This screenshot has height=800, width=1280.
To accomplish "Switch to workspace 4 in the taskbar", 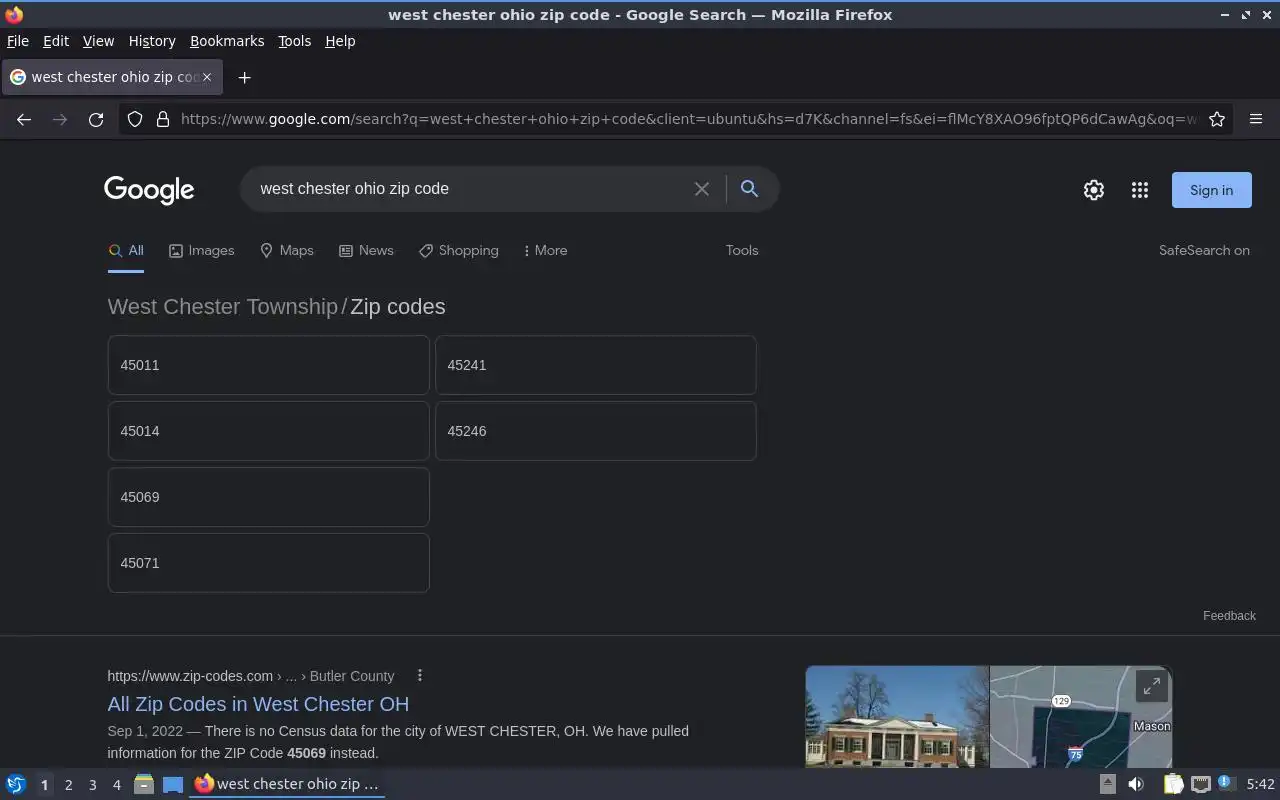I will tap(116, 785).
